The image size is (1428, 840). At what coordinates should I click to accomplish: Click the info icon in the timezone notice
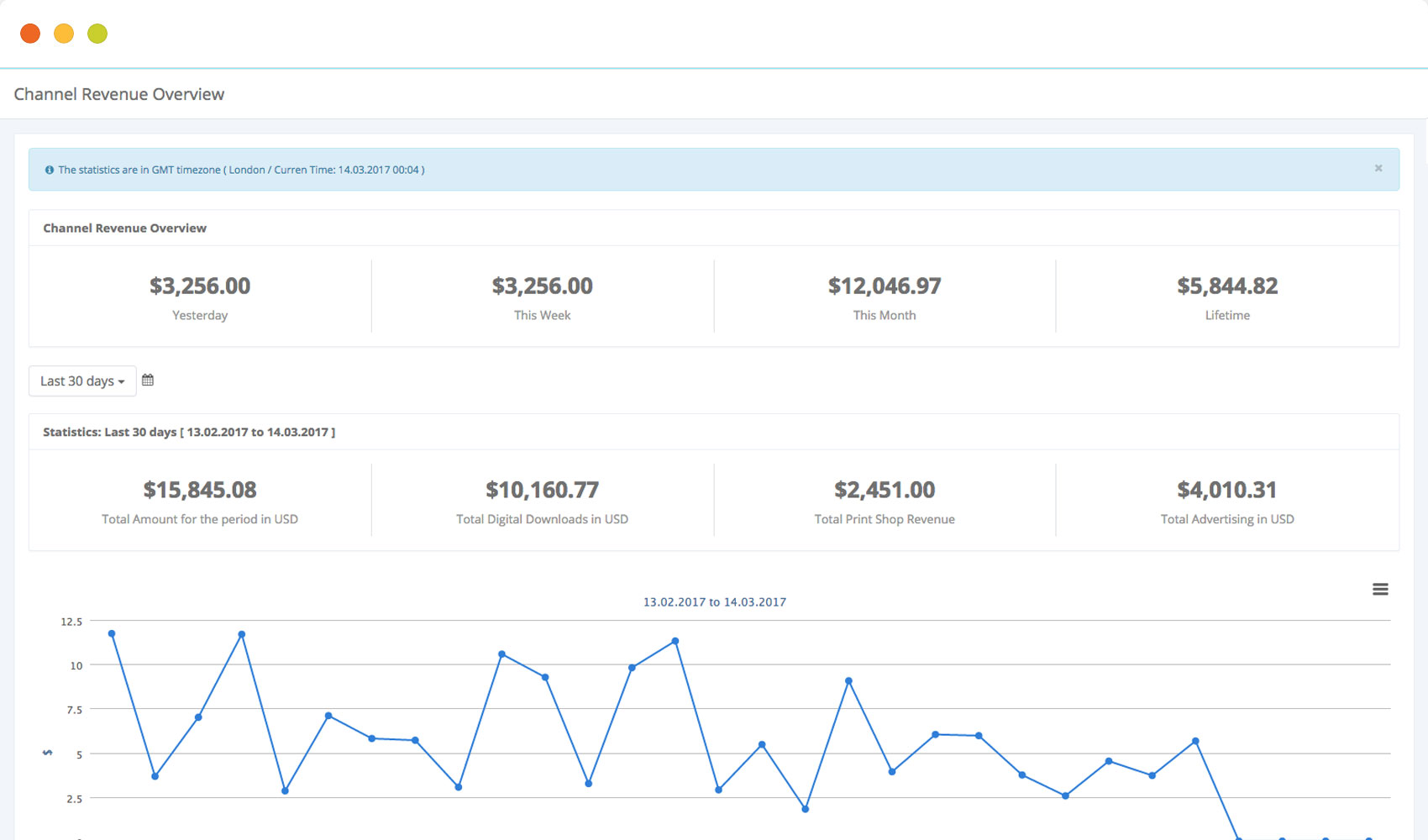pos(50,171)
